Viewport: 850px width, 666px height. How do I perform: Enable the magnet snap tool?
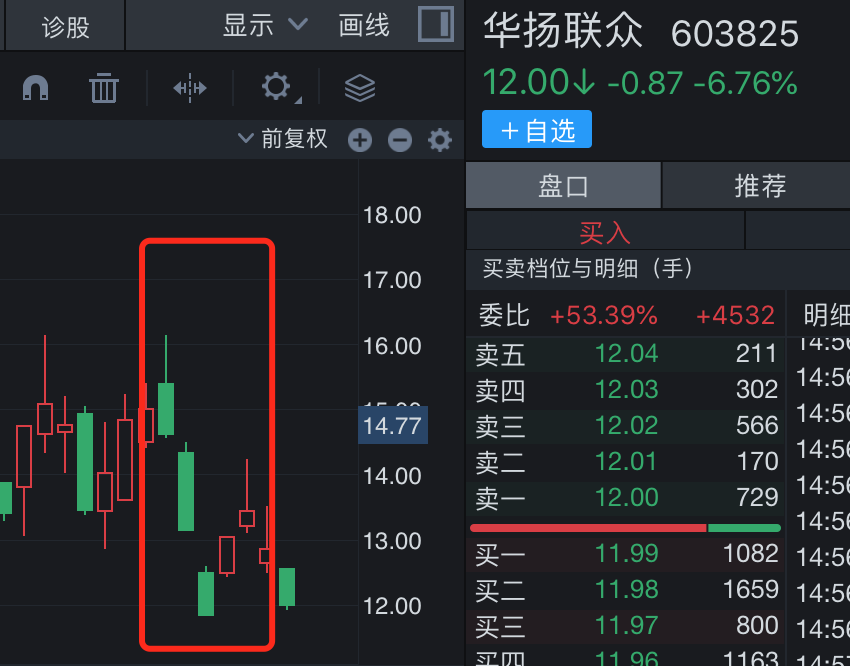coord(35,89)
